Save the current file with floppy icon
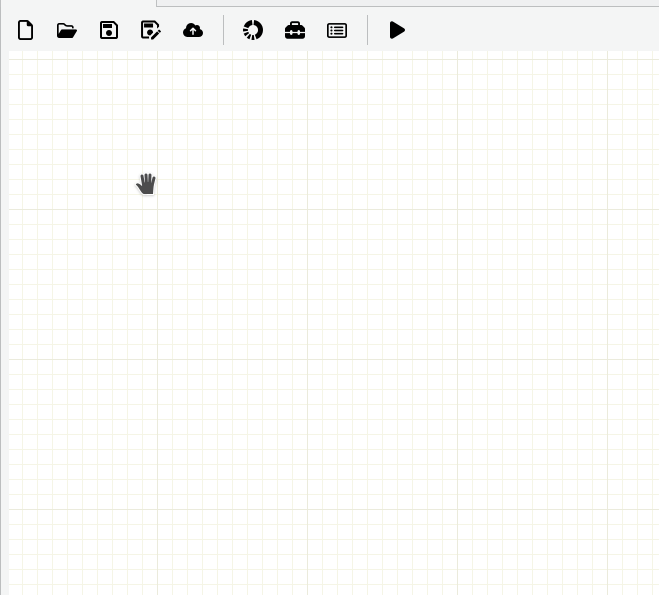 pyautogui.click(x=109, y=30)
